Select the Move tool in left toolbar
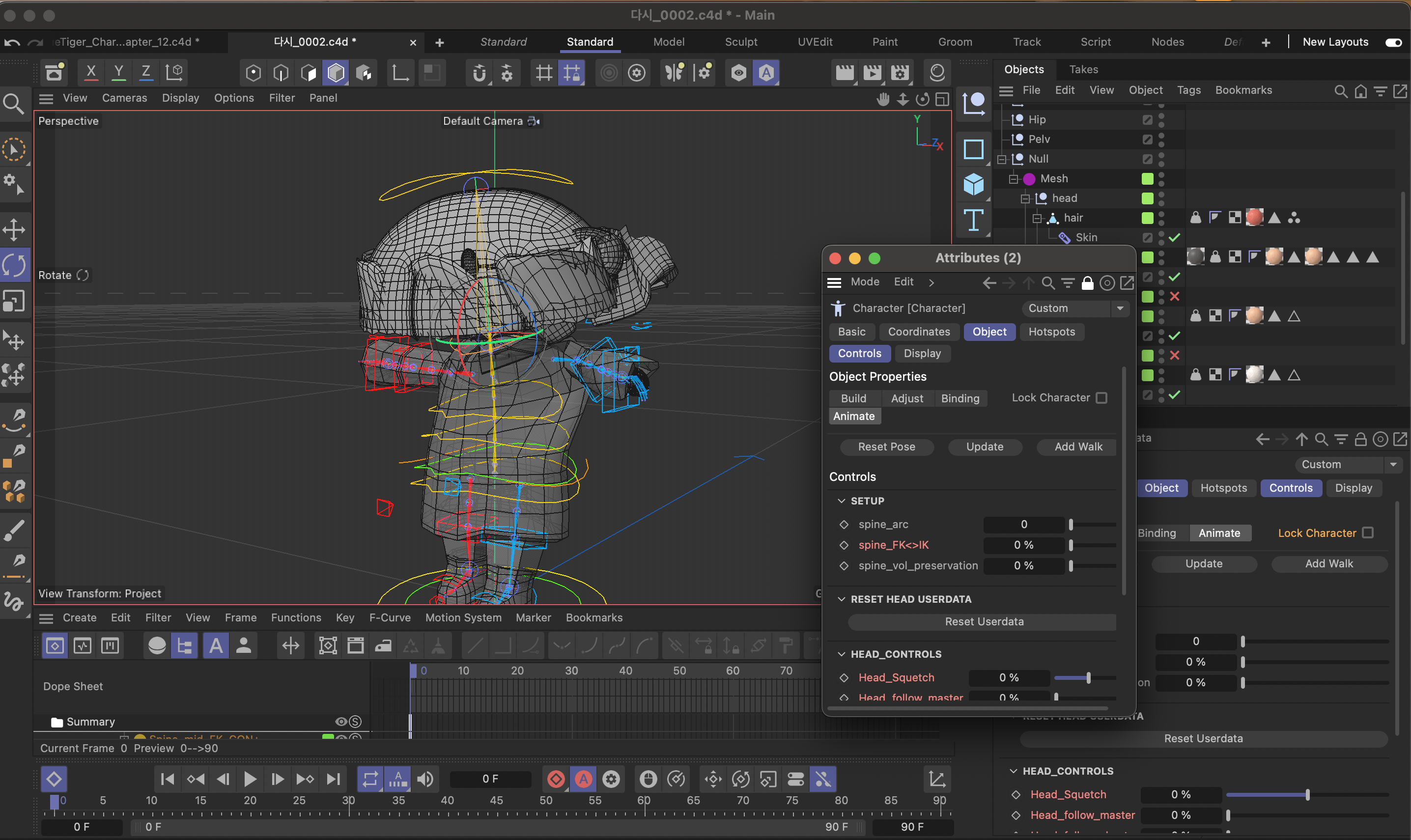Image resolution: width=1411 pixels, height=840 pixels. 14,230
